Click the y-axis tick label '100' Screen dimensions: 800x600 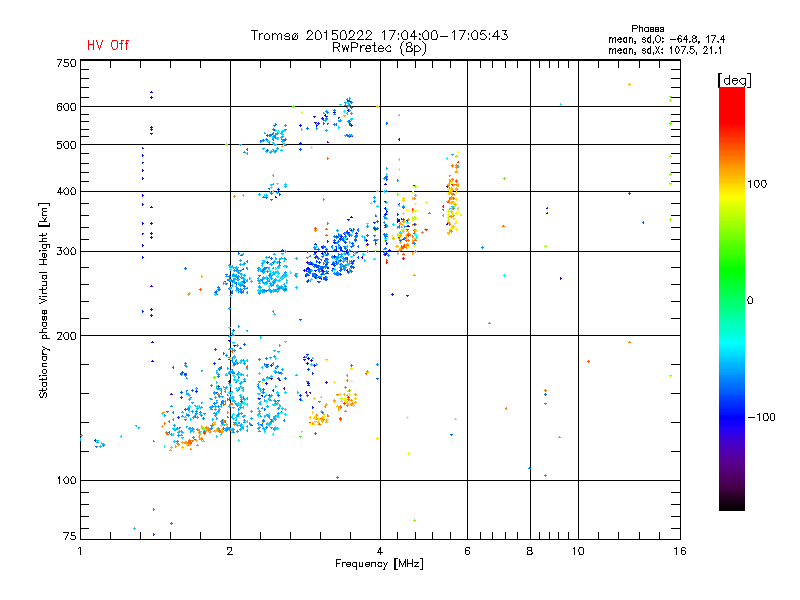coord(66,481)
